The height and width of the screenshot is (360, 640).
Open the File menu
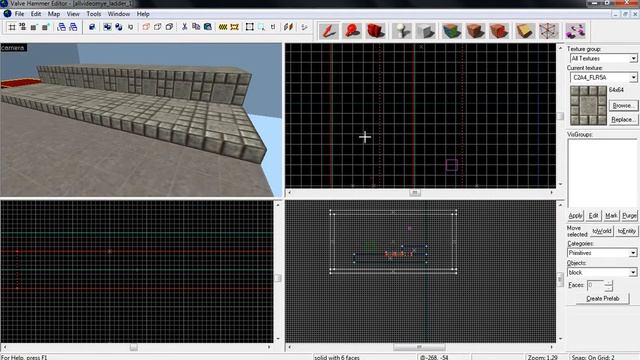(19, 14)
